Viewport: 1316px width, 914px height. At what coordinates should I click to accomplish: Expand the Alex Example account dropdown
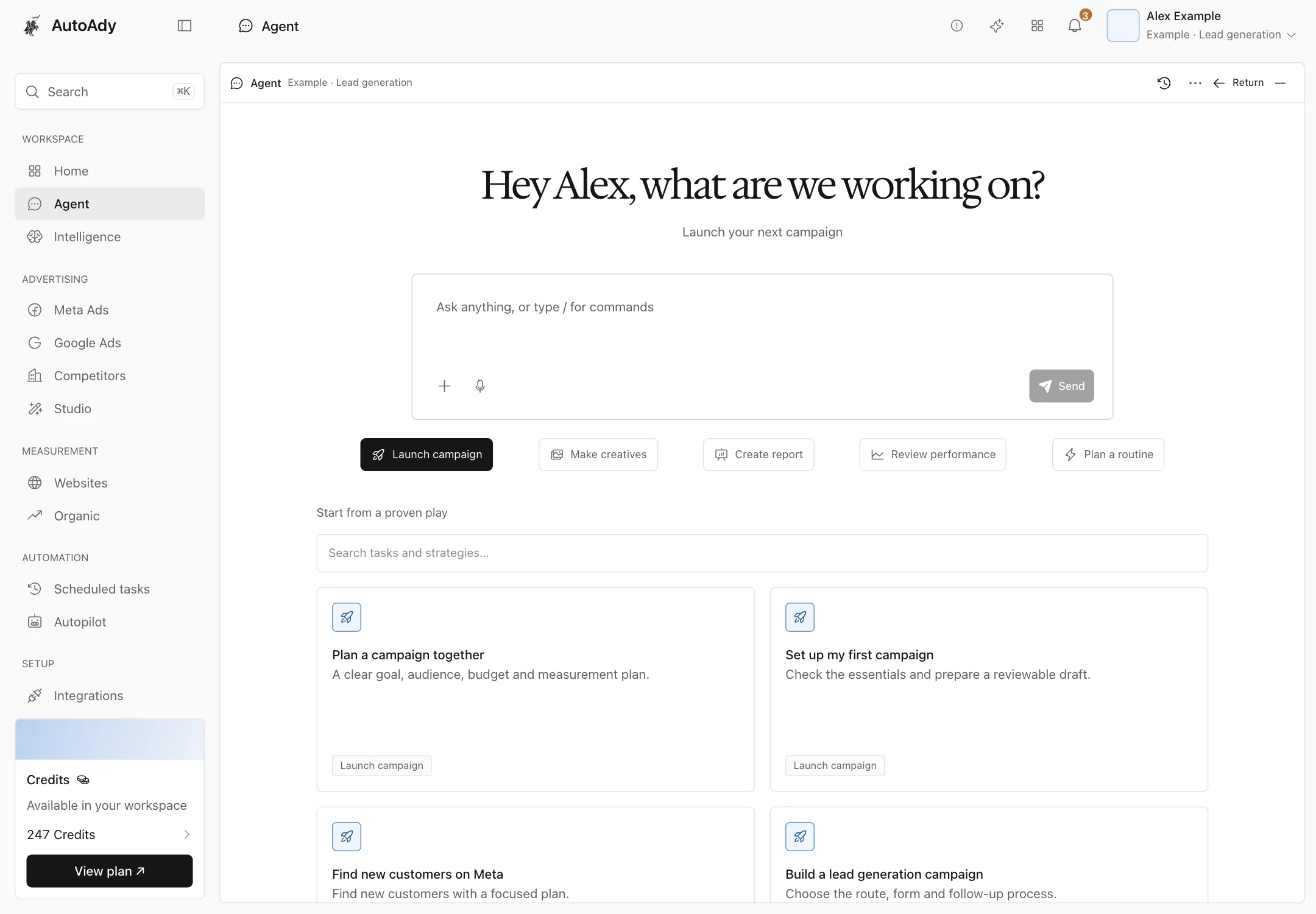point(1201,26)
